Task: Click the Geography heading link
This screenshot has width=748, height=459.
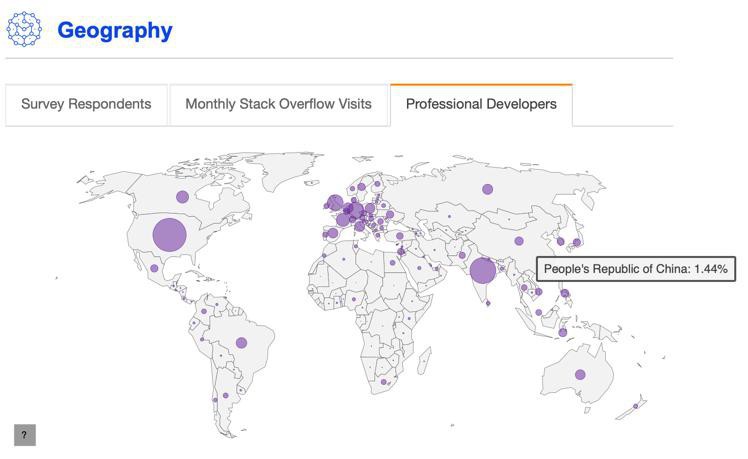Action: [115, 30]
